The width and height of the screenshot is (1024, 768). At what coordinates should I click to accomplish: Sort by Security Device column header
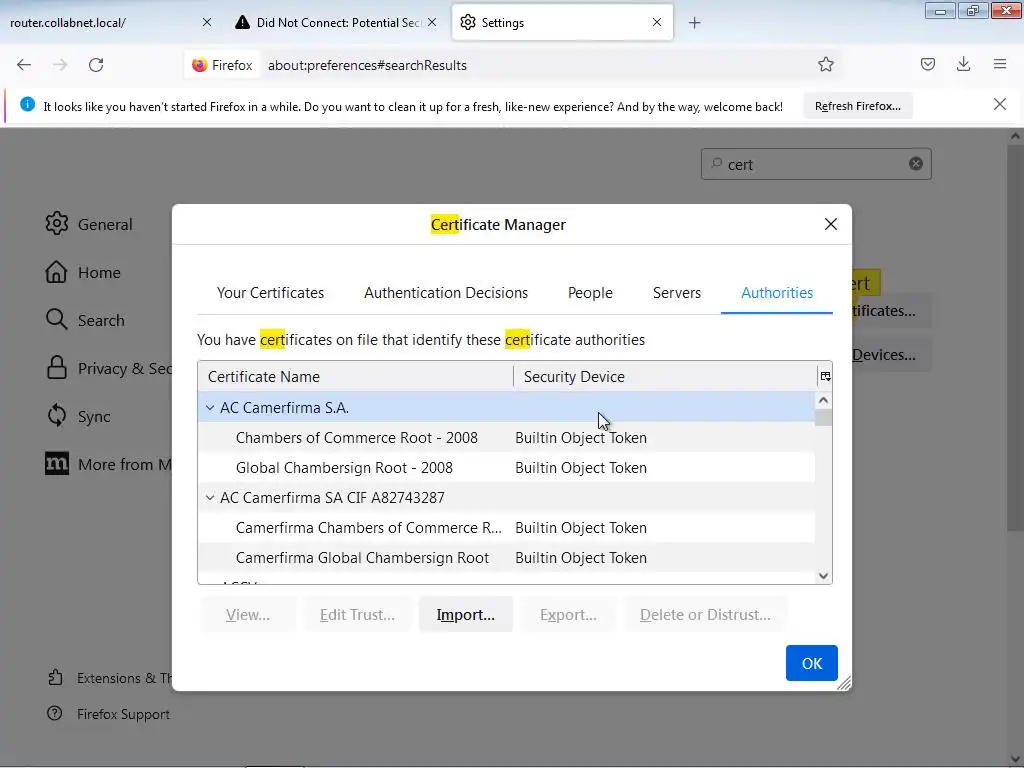point(665,376)
